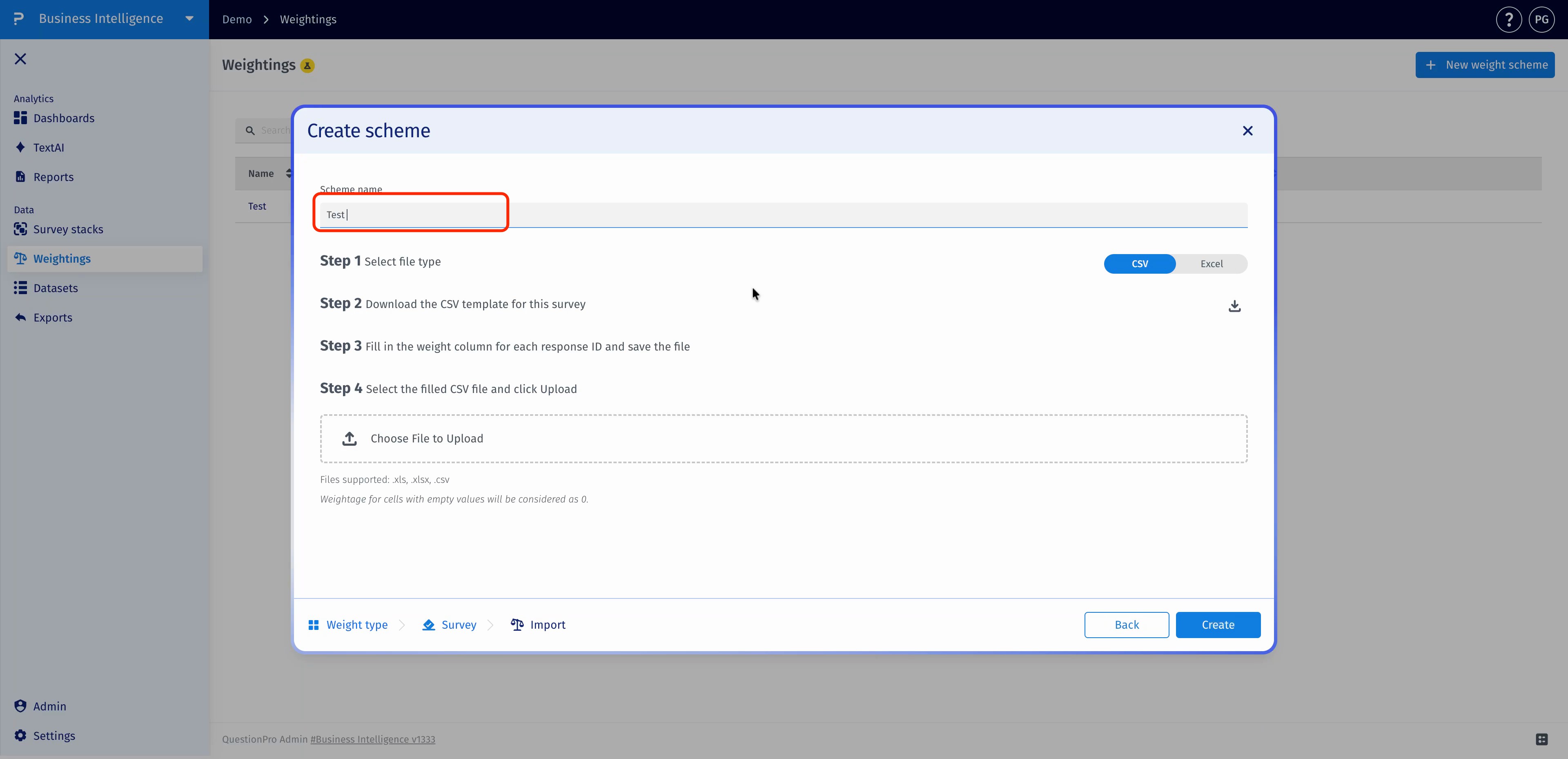The height and width of the screenshot is (759, 1568).
Task: Open the PG user profile menu
Action: [1541, 20]
